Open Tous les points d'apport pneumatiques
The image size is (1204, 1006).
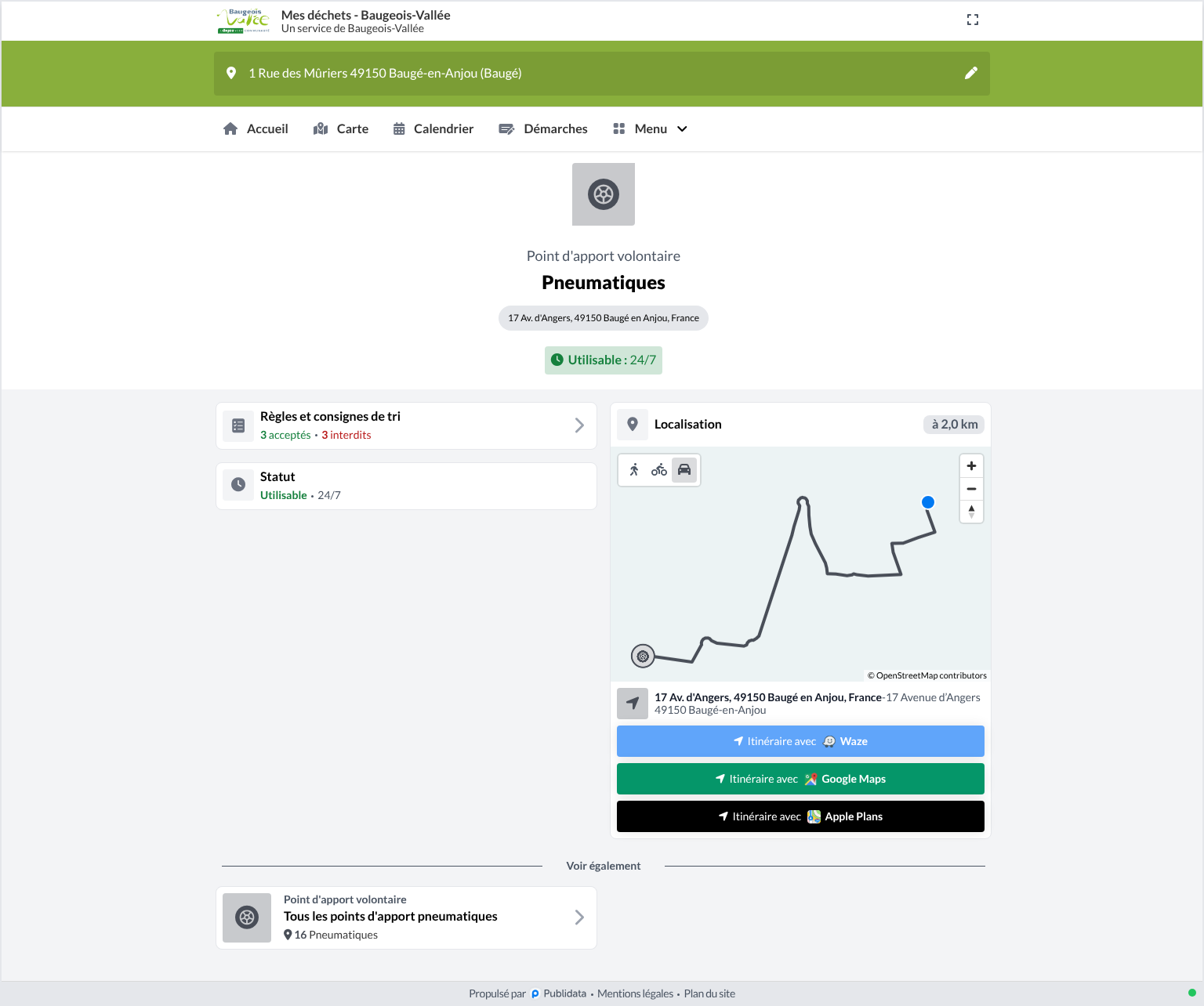(x=406, y=917)
